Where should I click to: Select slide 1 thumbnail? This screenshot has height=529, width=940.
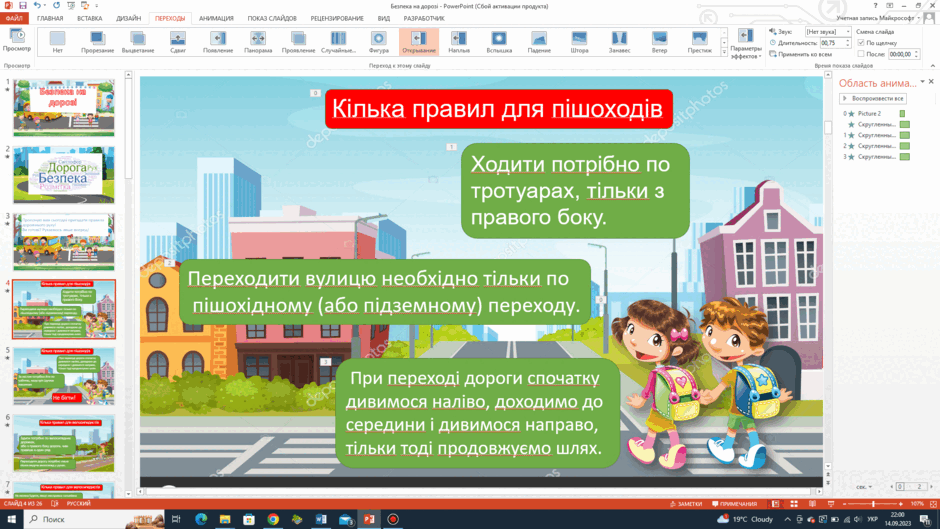(x=64, y=108)
